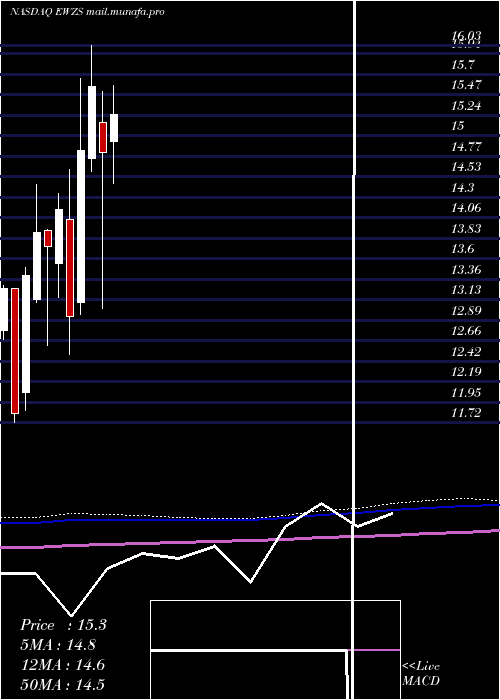500x700 pixels.
Task: Click the 12.66 price level label
Action: click(467, 331)
